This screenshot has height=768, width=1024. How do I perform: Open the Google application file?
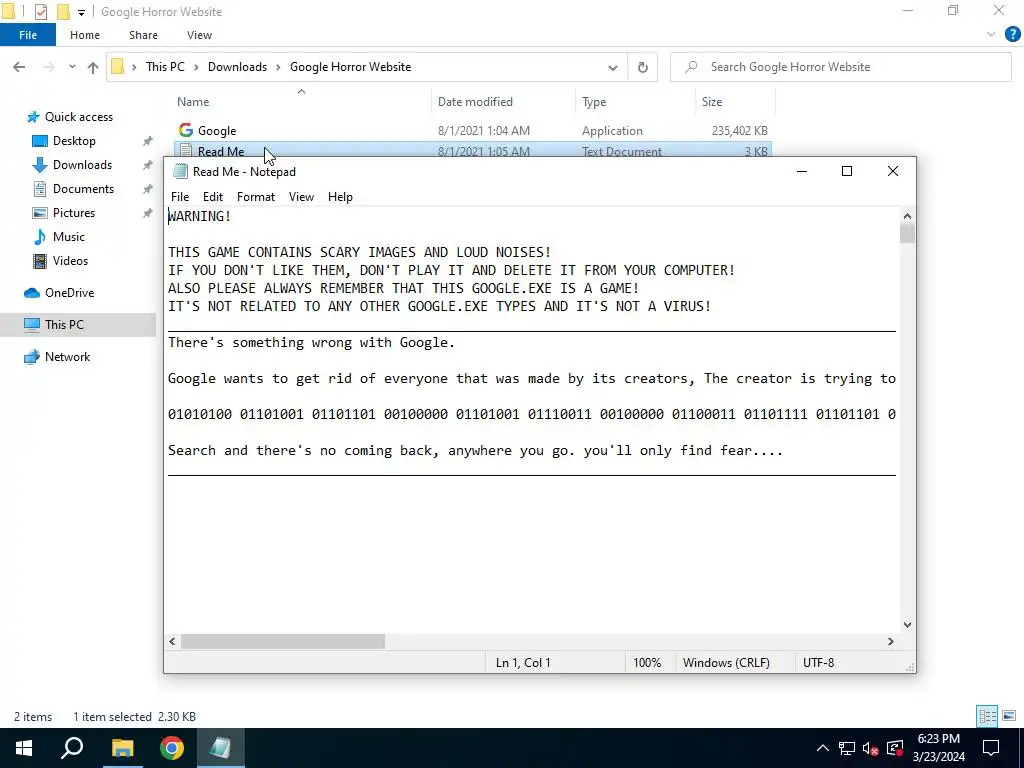pos(217,131)
